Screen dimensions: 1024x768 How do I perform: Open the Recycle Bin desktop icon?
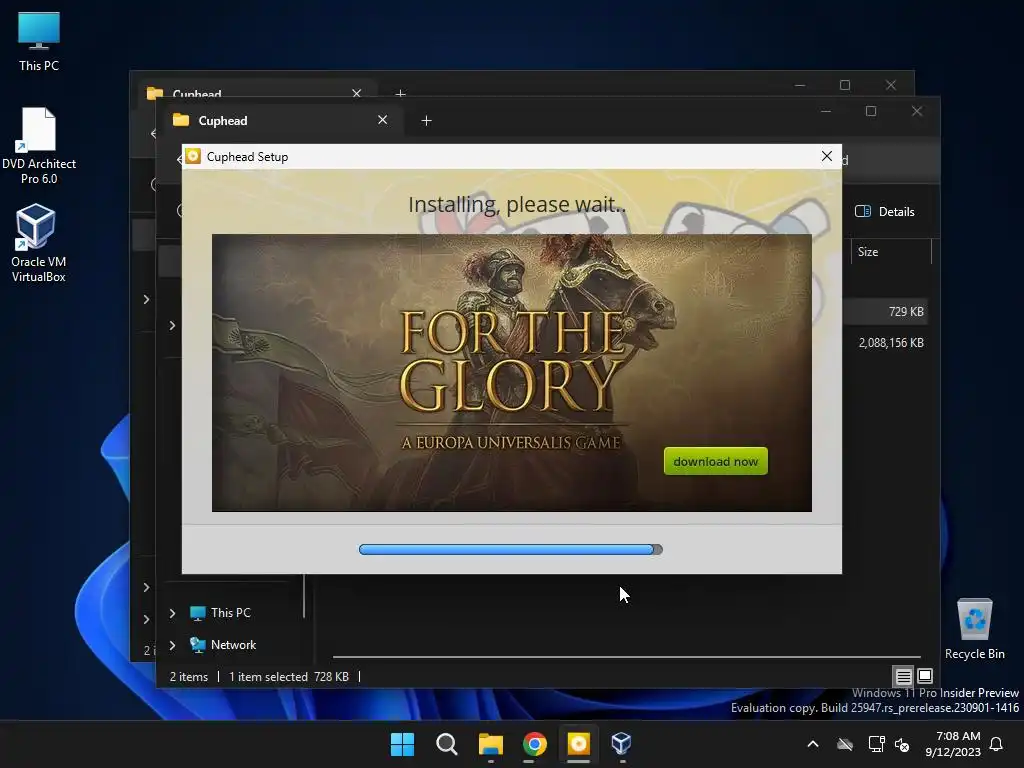(x=974, y=629)
